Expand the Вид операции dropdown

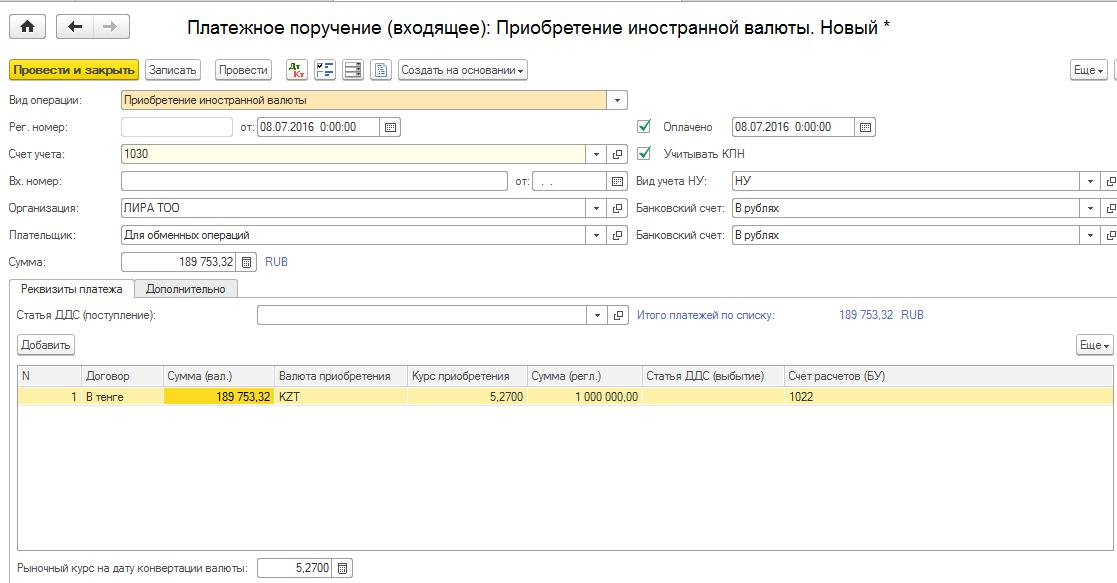(617, 100)
